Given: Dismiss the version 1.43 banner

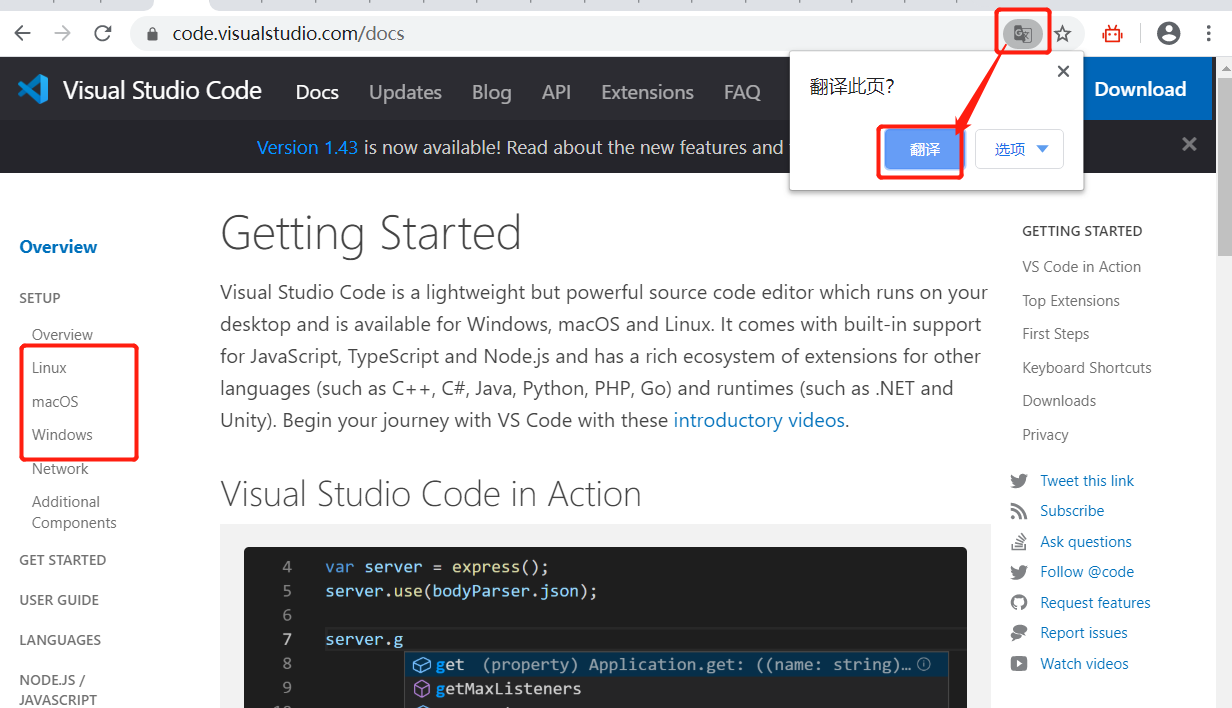Looking at the screenshot, I should coord(1189,144).
